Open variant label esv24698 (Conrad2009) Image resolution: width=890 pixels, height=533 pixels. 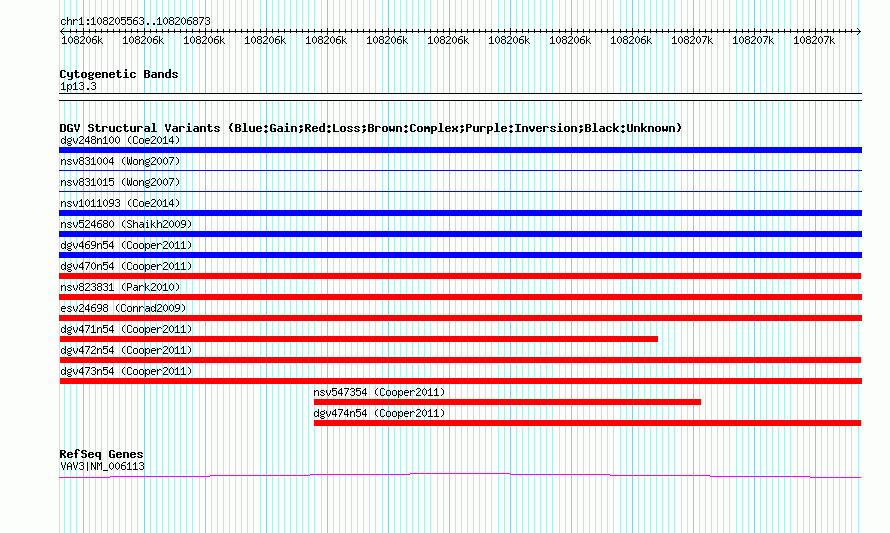click(123, 308)
